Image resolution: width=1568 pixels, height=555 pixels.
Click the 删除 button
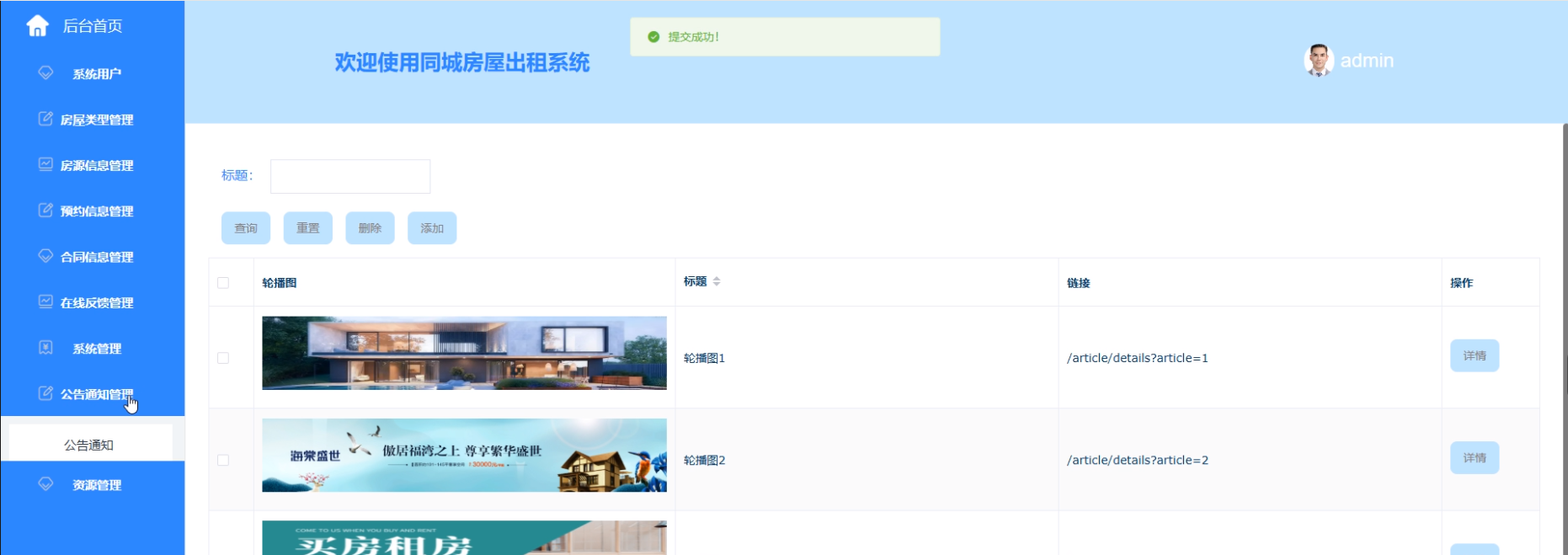370,228
